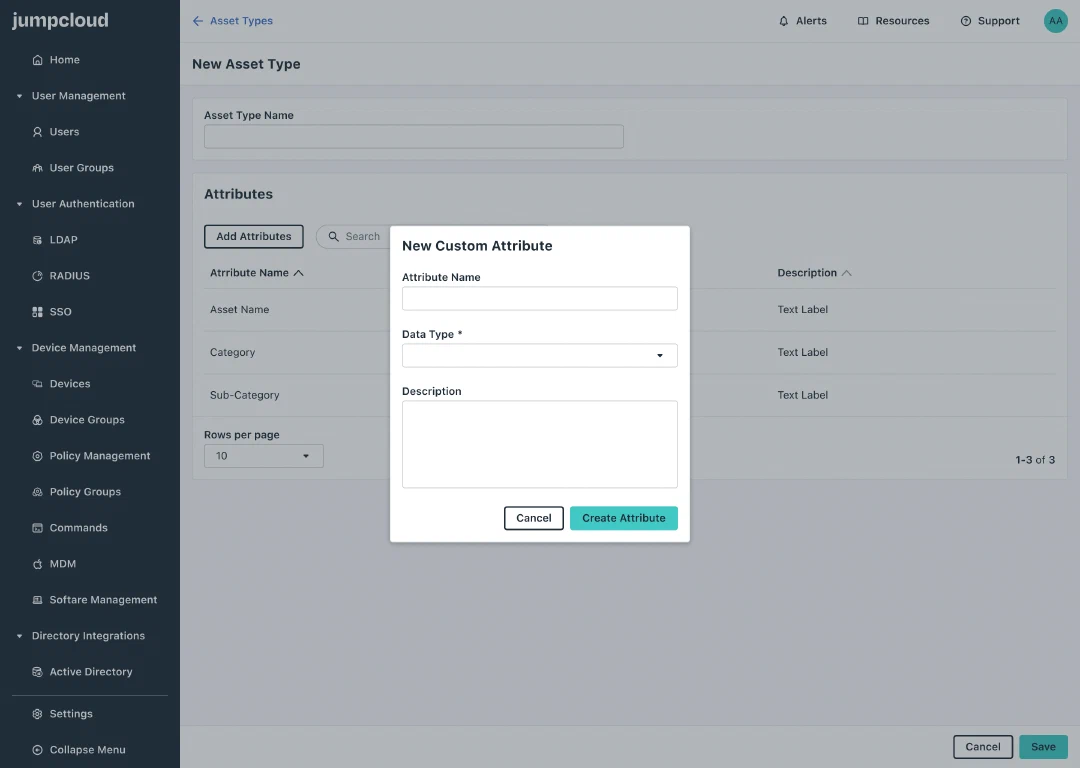
Task: Open the RADIUS sidebar item
Action: [70, 276]
